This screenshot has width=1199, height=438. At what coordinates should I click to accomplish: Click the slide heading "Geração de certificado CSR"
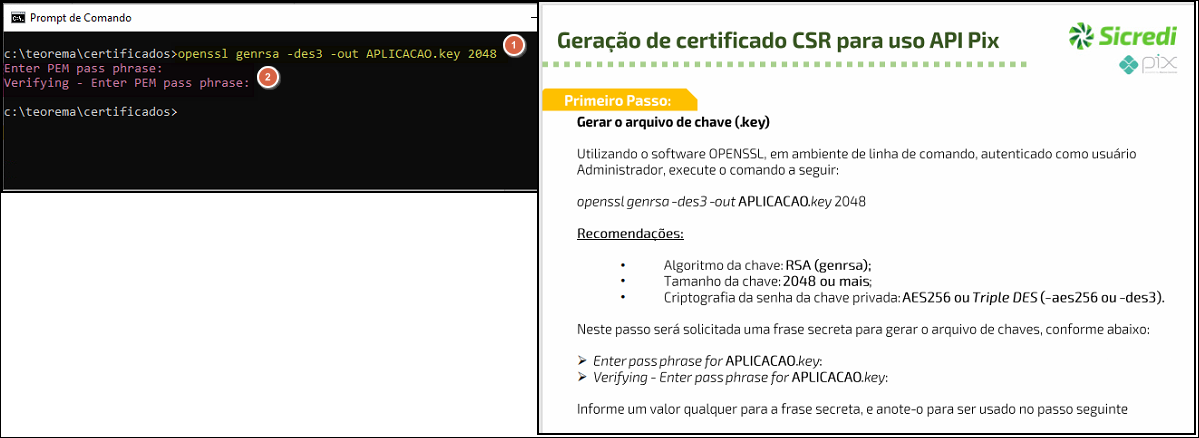778,40
